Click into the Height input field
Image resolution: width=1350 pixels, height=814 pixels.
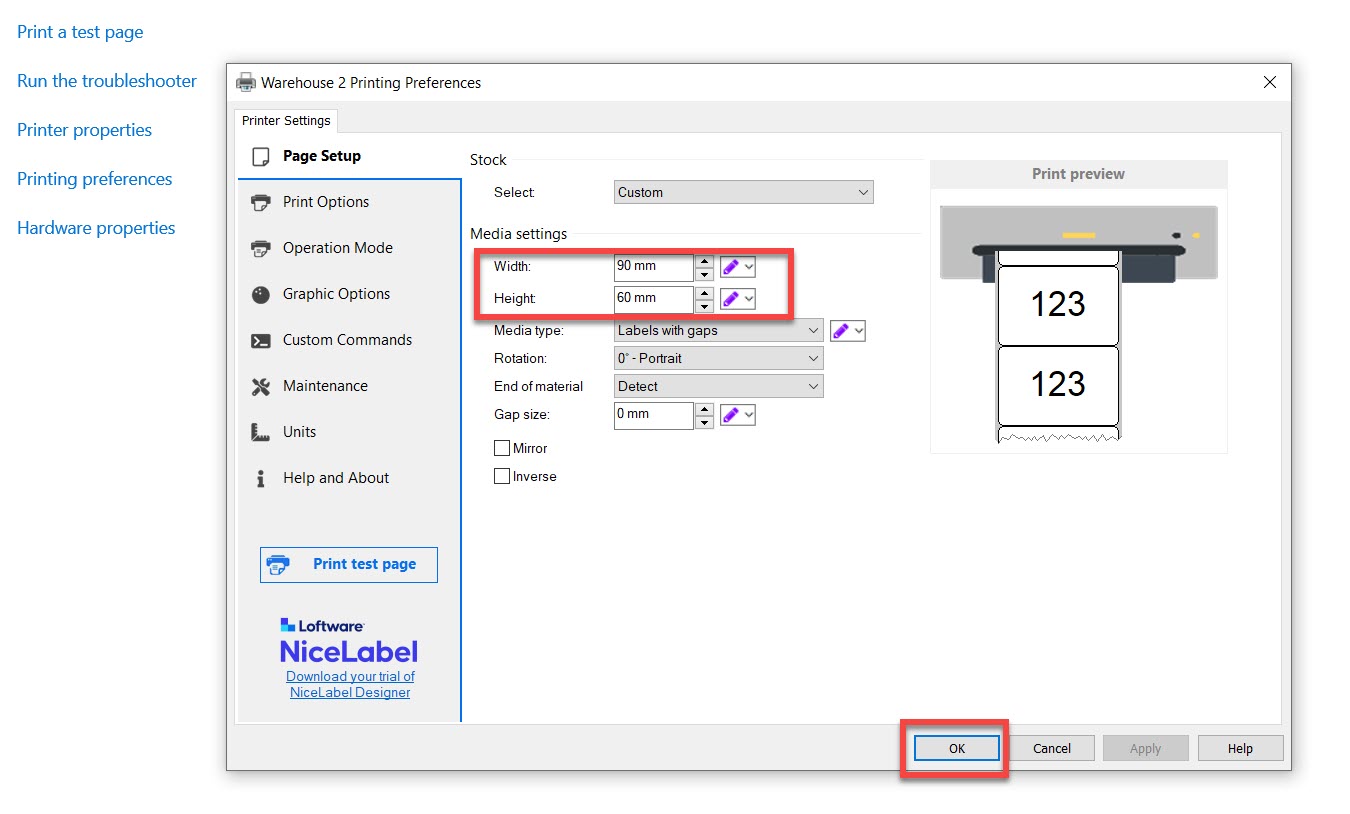pos(653,298)
